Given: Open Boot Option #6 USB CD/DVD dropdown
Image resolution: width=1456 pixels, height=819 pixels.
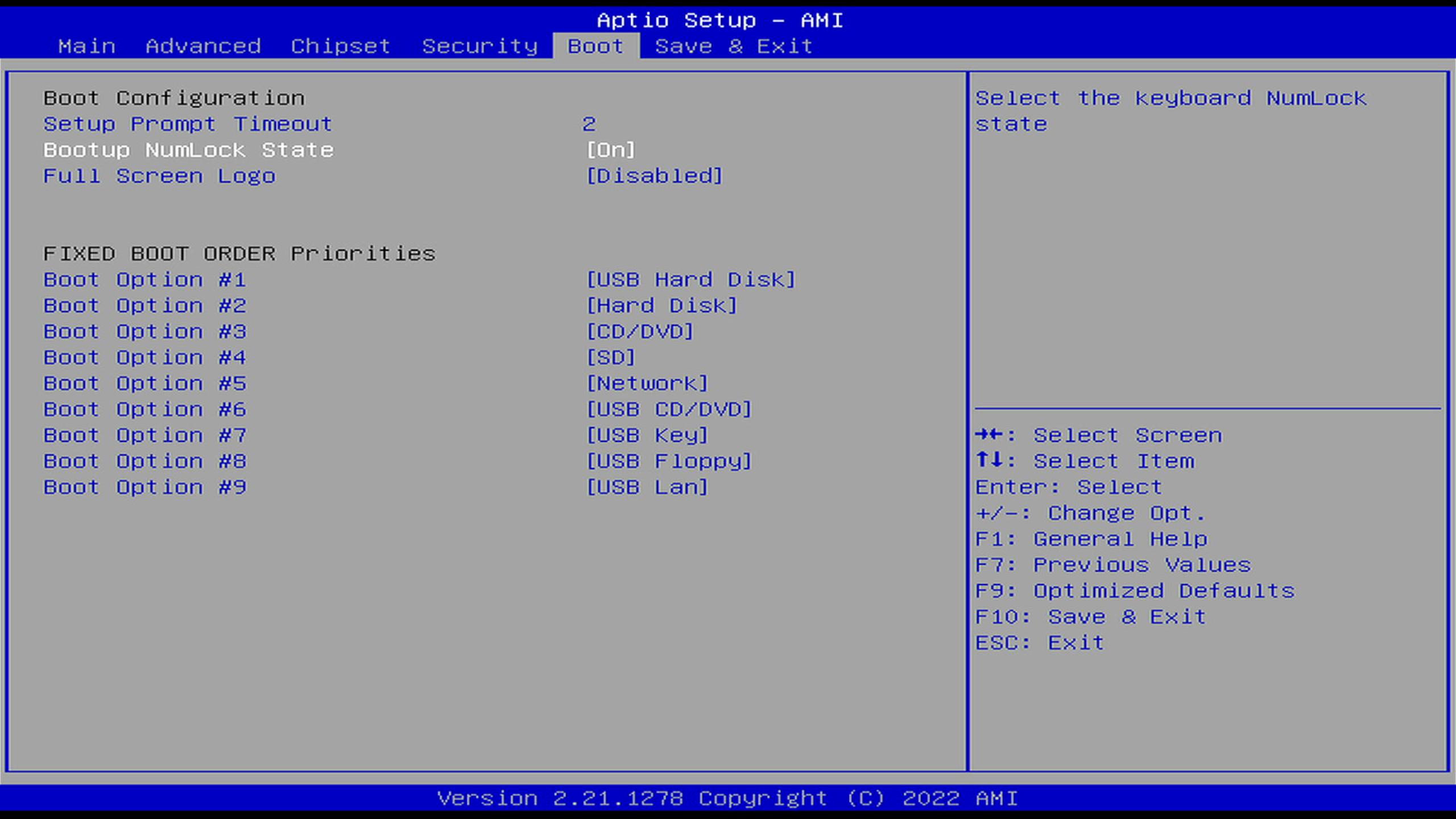Looking at the screenshot, I should coord(669,409).
